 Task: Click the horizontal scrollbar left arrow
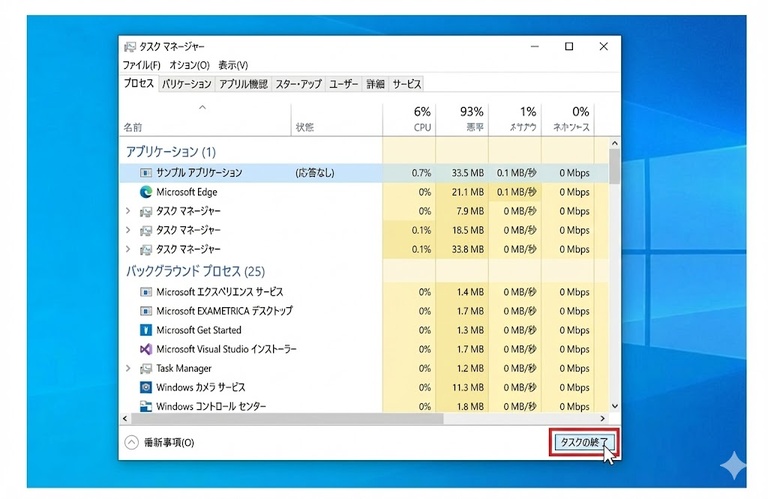(x=125, y=419)
